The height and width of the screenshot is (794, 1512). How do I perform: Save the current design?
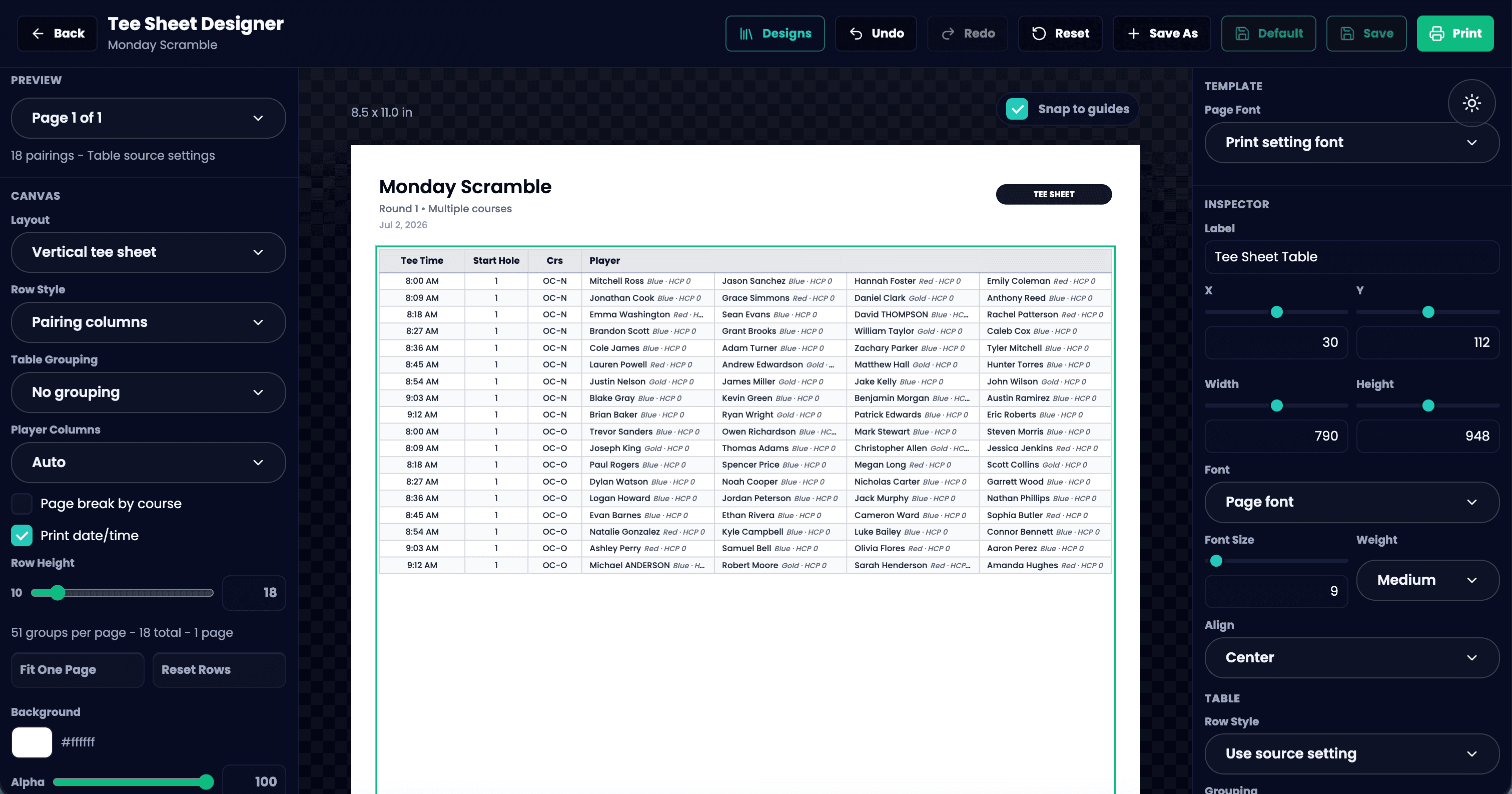coord(1366,34)
